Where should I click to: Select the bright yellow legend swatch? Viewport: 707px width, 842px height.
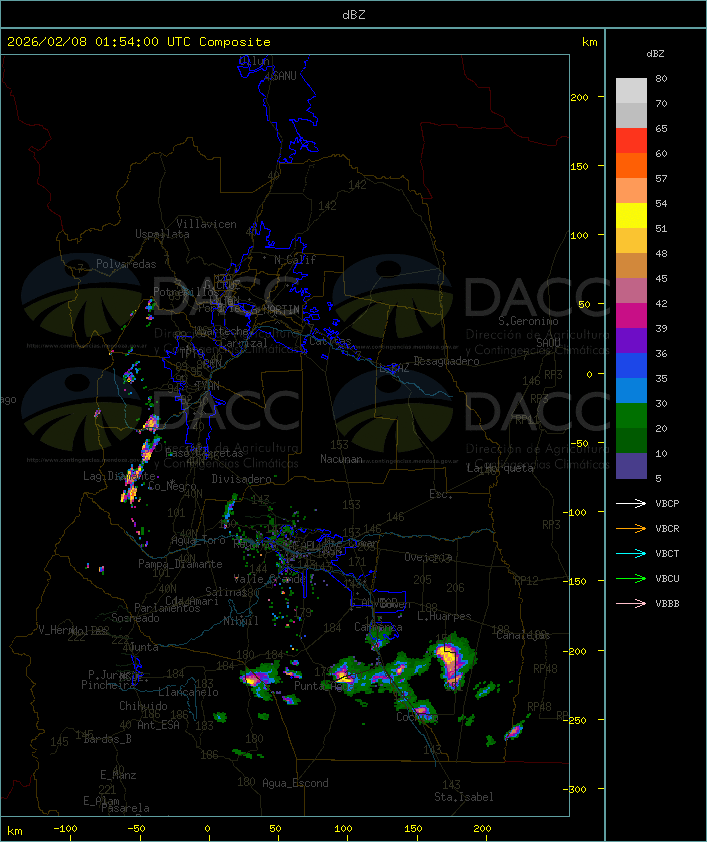[631, 215]
